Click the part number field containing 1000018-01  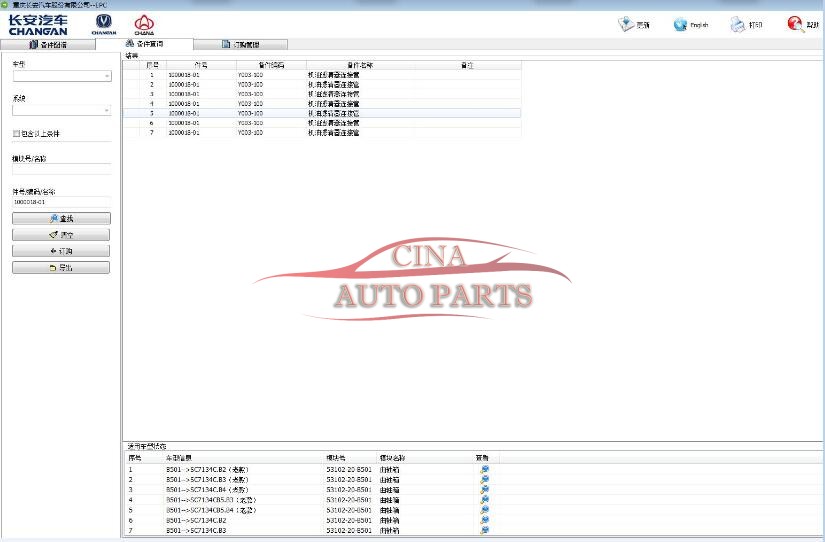tap(61, 202)
